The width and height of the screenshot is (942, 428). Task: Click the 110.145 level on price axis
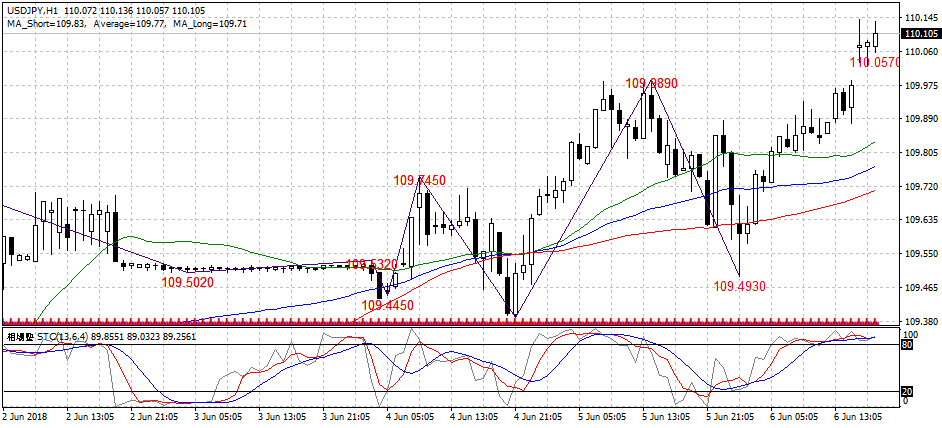920,18
